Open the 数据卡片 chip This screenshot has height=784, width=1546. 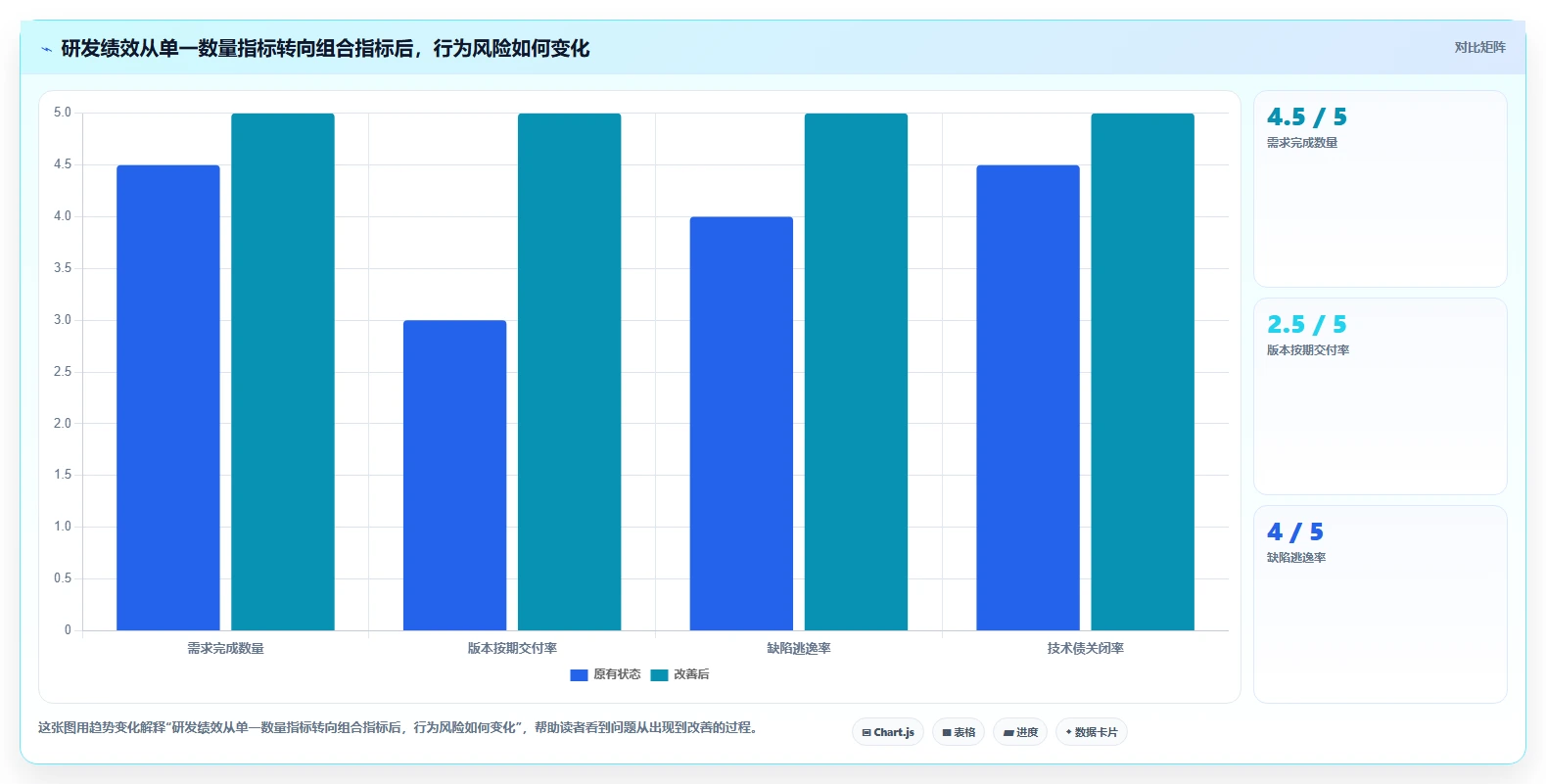(1092, 732)
